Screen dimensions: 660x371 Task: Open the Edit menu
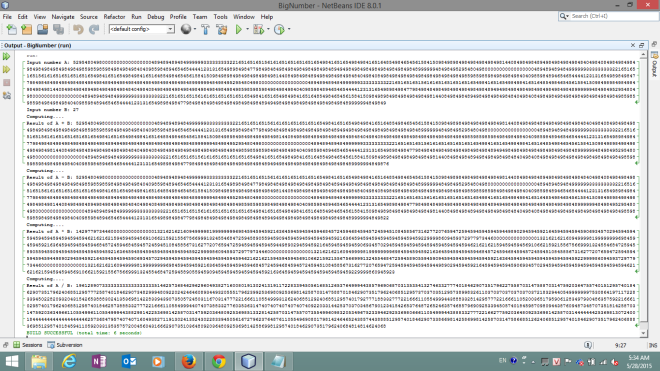(22, 17)
